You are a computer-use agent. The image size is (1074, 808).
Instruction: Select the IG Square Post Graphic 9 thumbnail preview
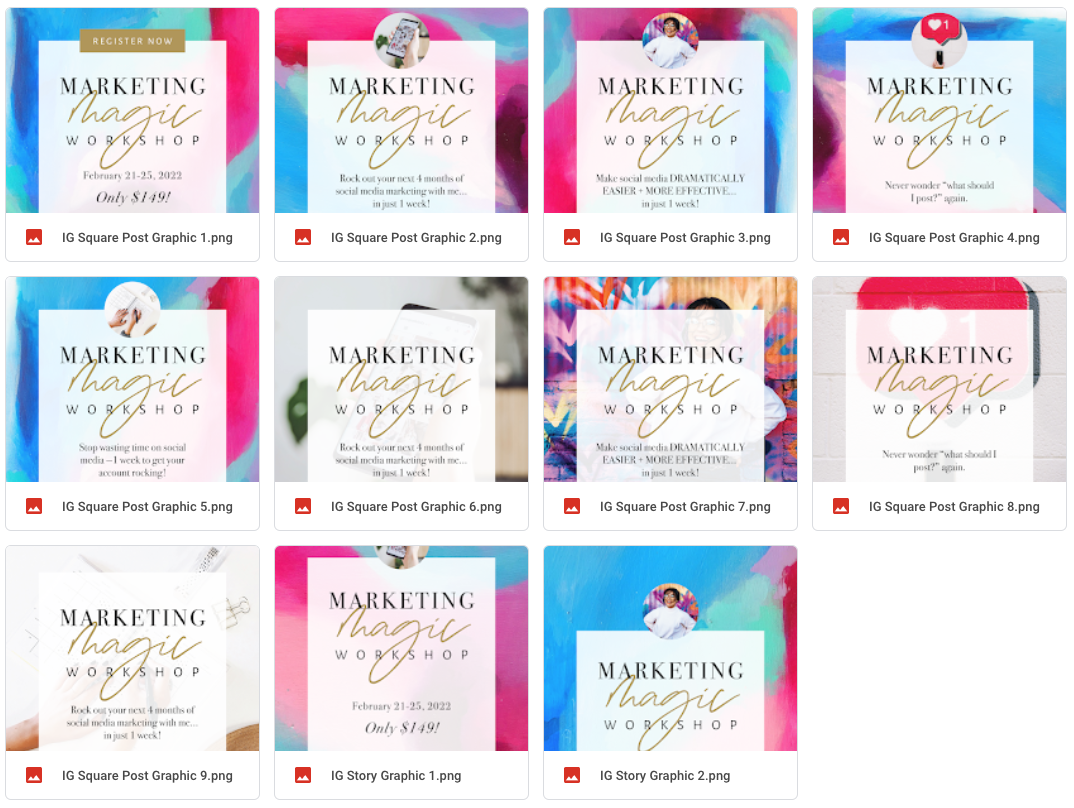tap(132, 648)
